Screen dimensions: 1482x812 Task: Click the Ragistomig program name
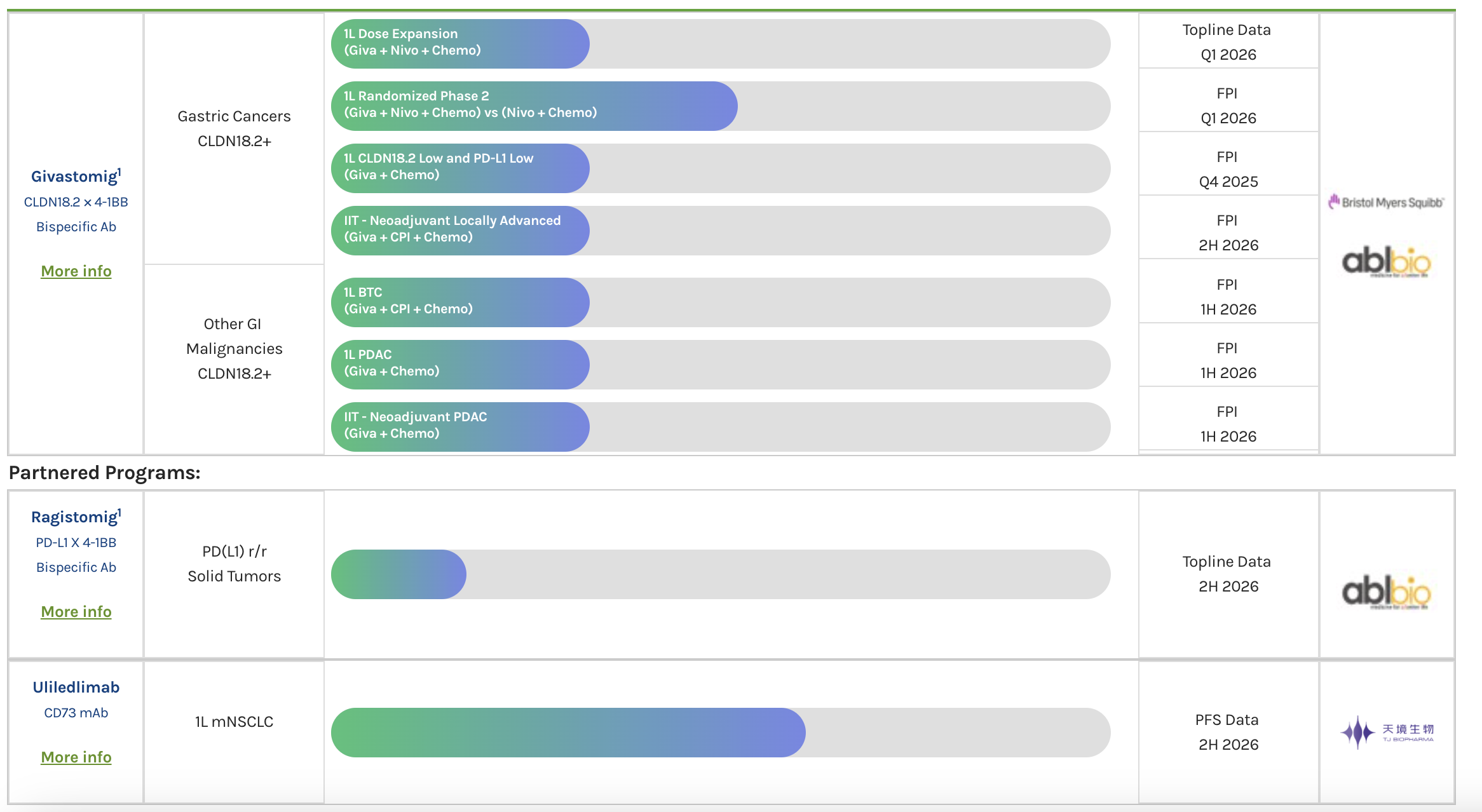pos(75,517)
